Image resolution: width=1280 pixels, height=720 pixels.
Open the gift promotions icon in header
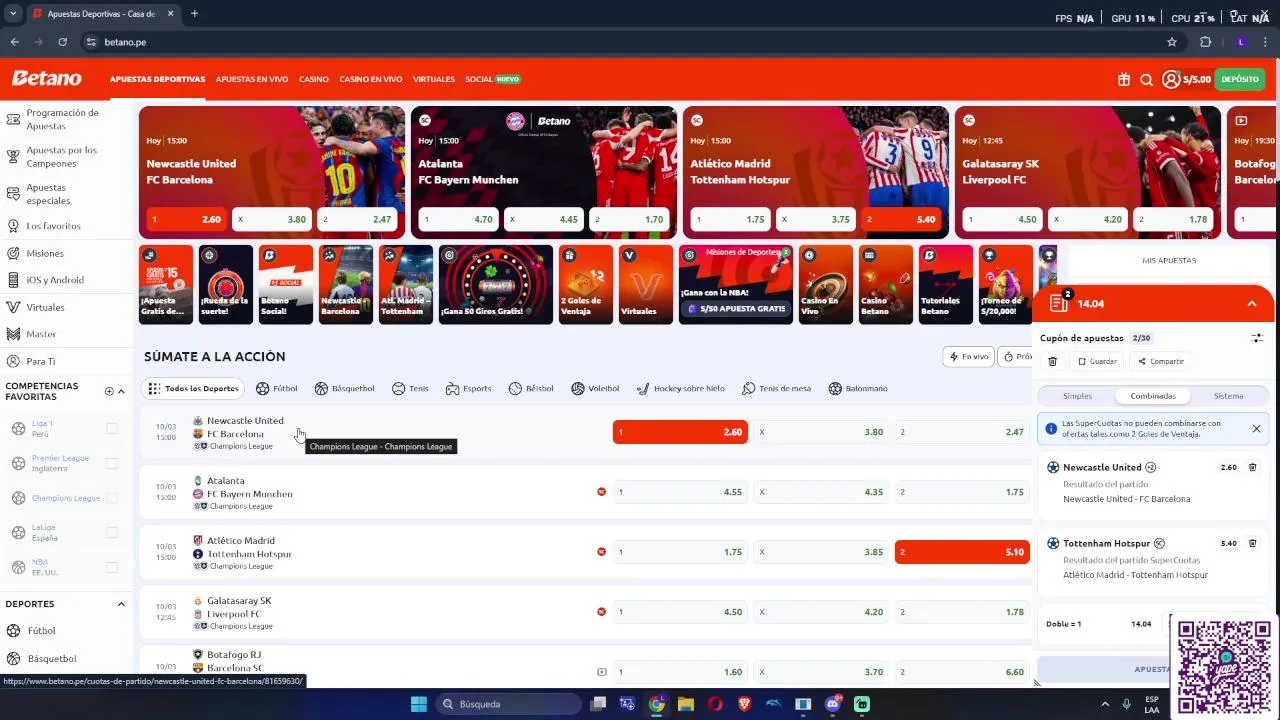point(1124,80)
